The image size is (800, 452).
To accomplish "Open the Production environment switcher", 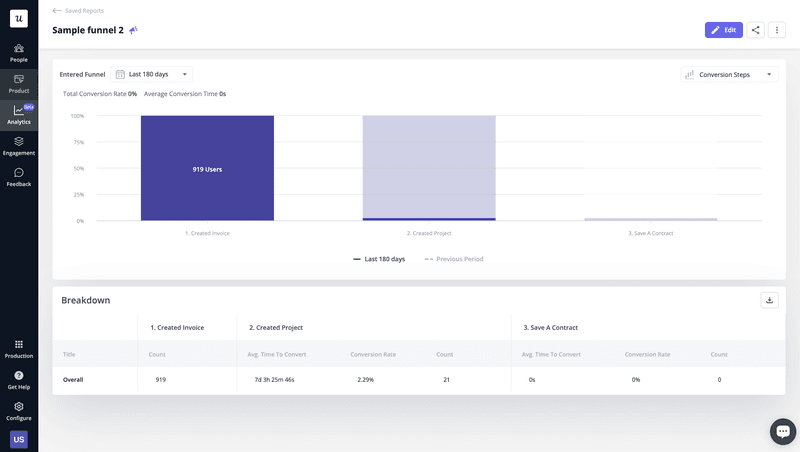I will coord(19,349).
